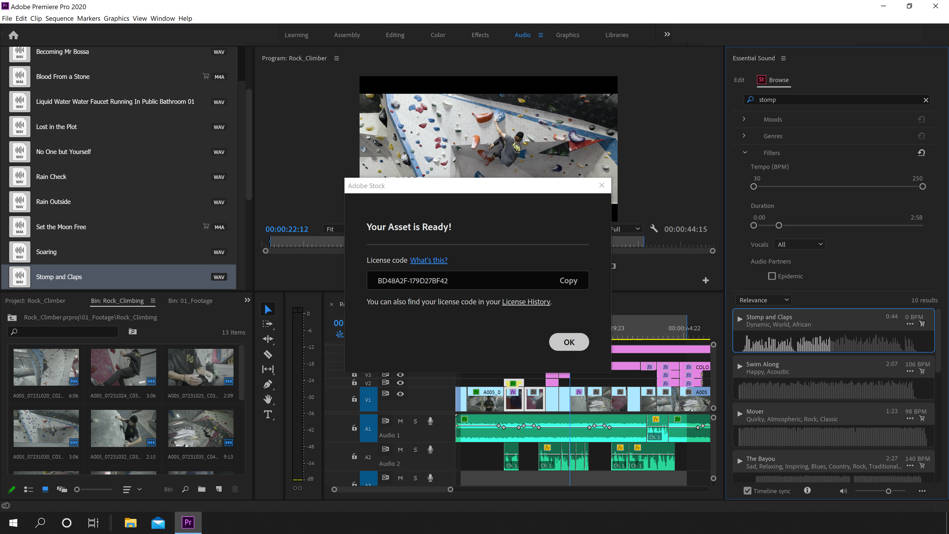
Task: Switch to the Edit tab in Essential Sound
Action: pos(739,80)
